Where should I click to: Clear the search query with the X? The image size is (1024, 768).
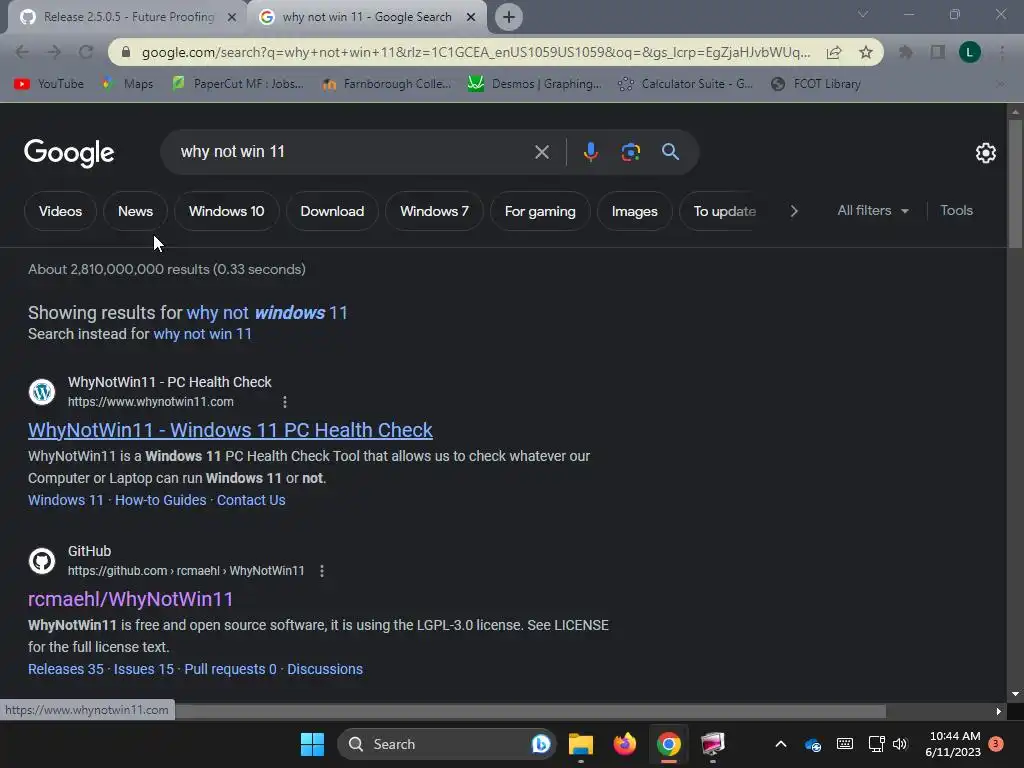pos(541,152)
